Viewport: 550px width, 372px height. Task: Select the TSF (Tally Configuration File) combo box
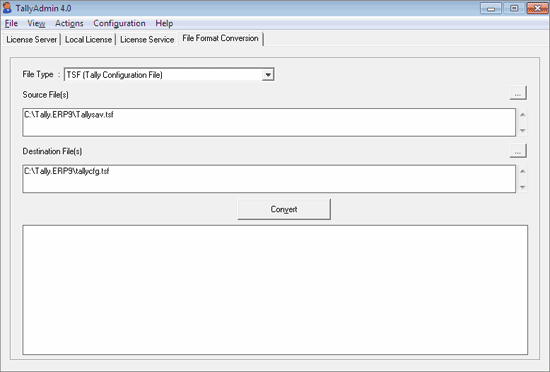click(x=169, y=75)
